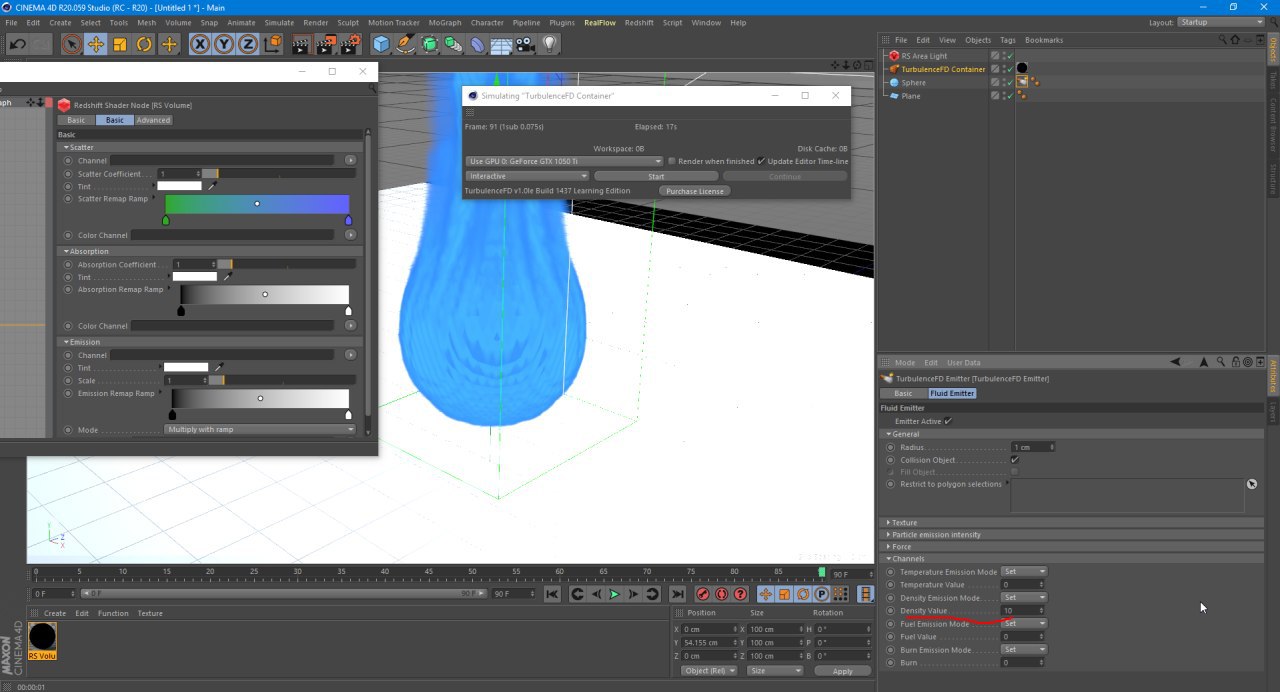Open the Simulate menu

(x=279, y=22)
